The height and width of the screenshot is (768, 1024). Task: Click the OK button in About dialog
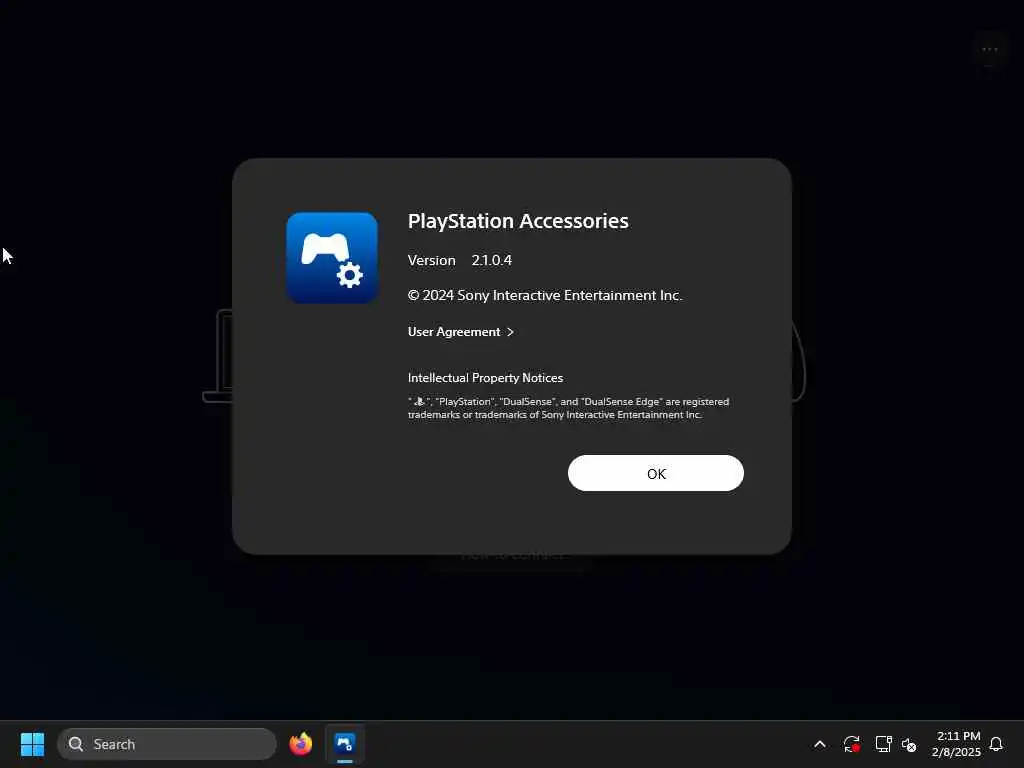point(656,473)
